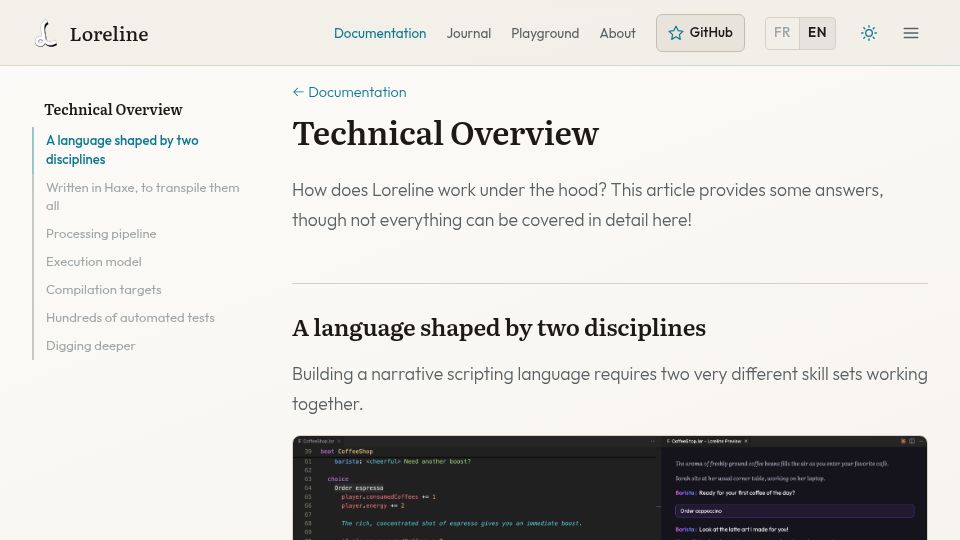Viewport: 960px width, 540px height.
Task: Jump to Hundreds of automated tests
Action: pos(130,318)
